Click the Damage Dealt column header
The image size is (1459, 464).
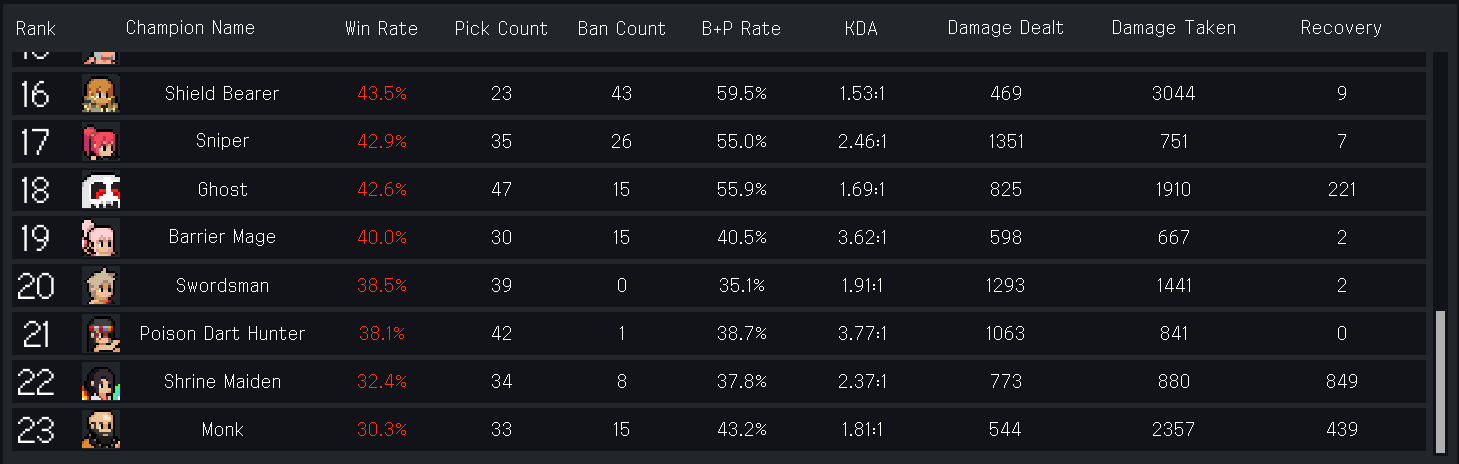(1006, 28)
